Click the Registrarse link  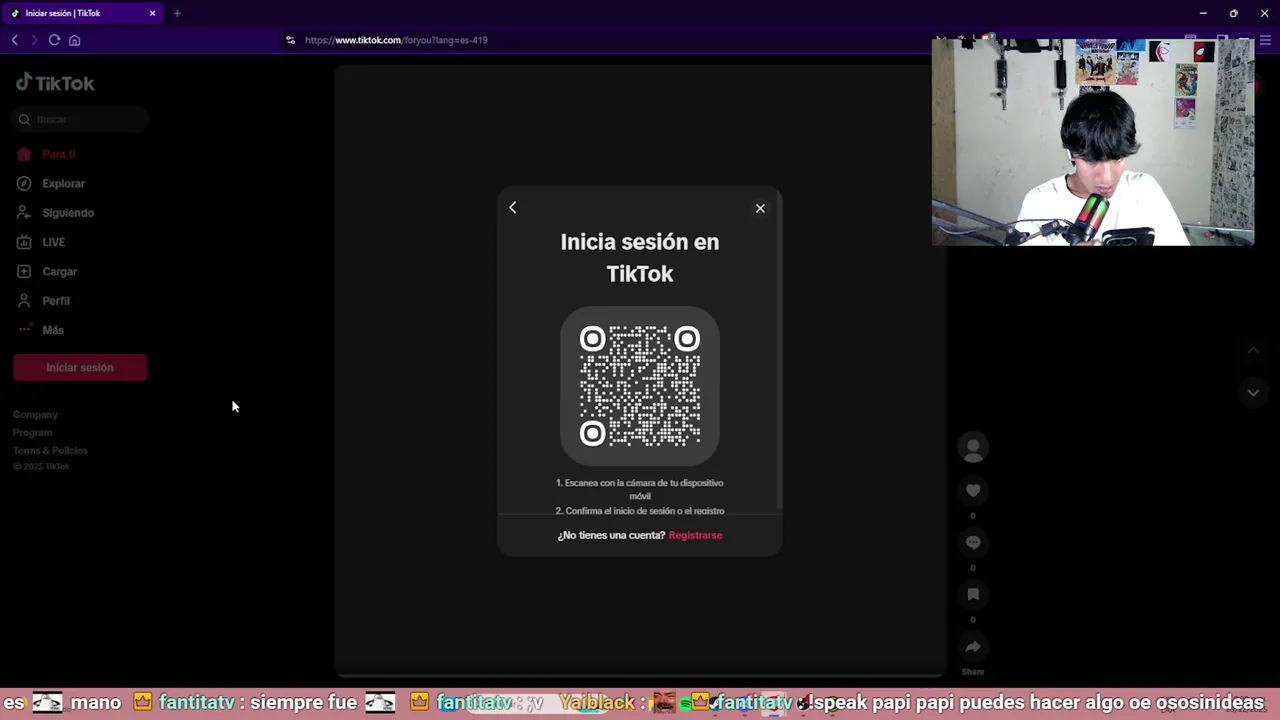click(695, 535)
